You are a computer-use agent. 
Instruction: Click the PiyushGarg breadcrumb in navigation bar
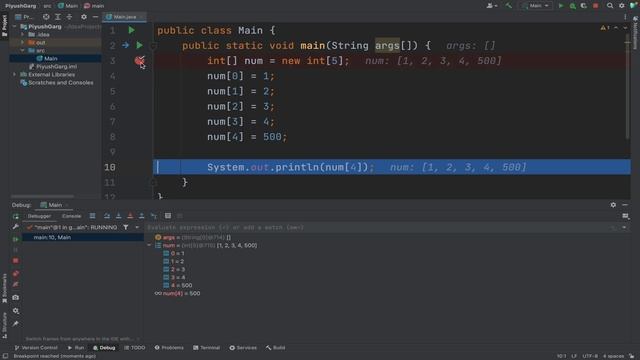20,6
